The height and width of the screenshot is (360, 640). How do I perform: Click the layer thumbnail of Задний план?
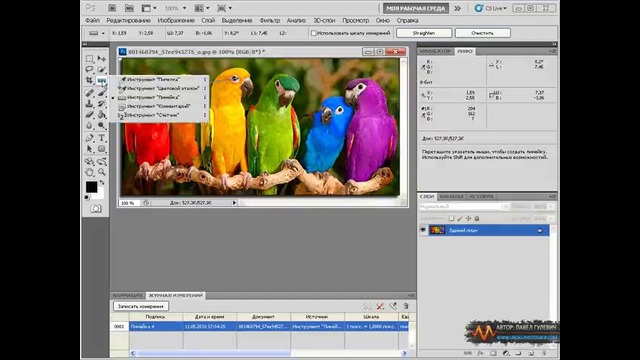(437, 230)
